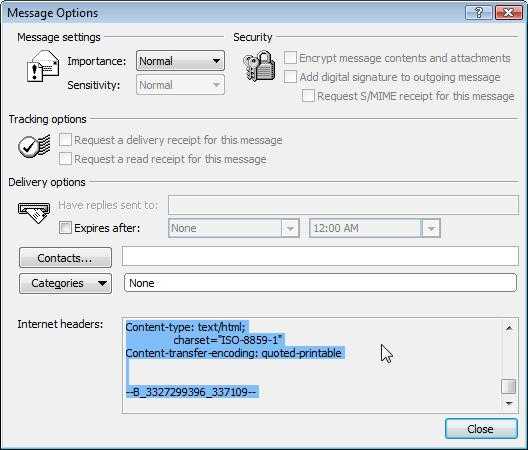Viewport: 528px width, 450px height.
Task: Check Request a delivery receipt option
Action: pos(65,139)
